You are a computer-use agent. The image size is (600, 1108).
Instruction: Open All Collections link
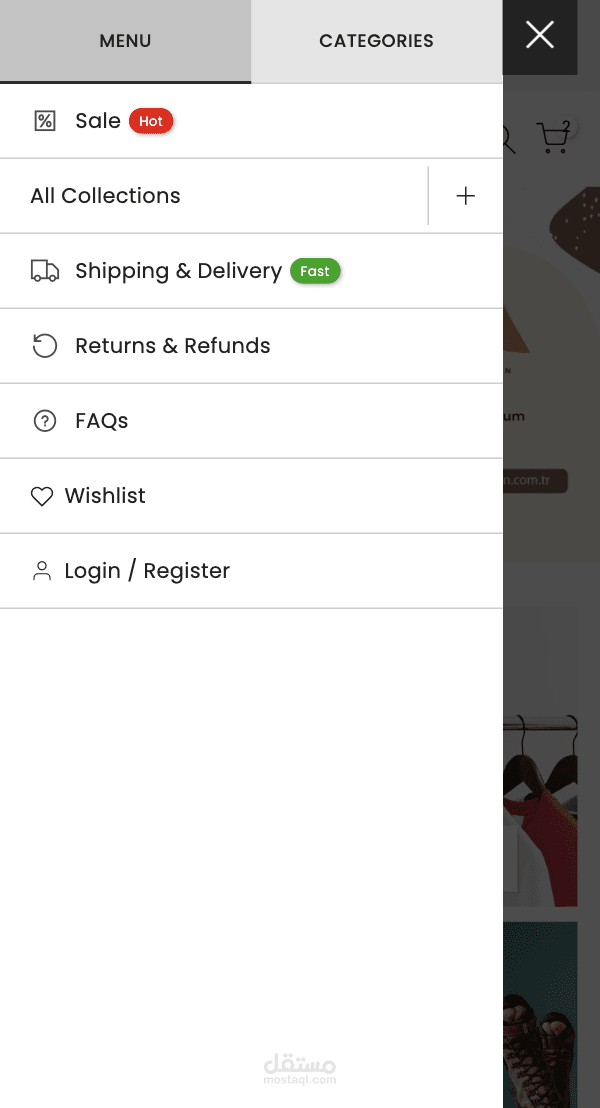point(105,196)
